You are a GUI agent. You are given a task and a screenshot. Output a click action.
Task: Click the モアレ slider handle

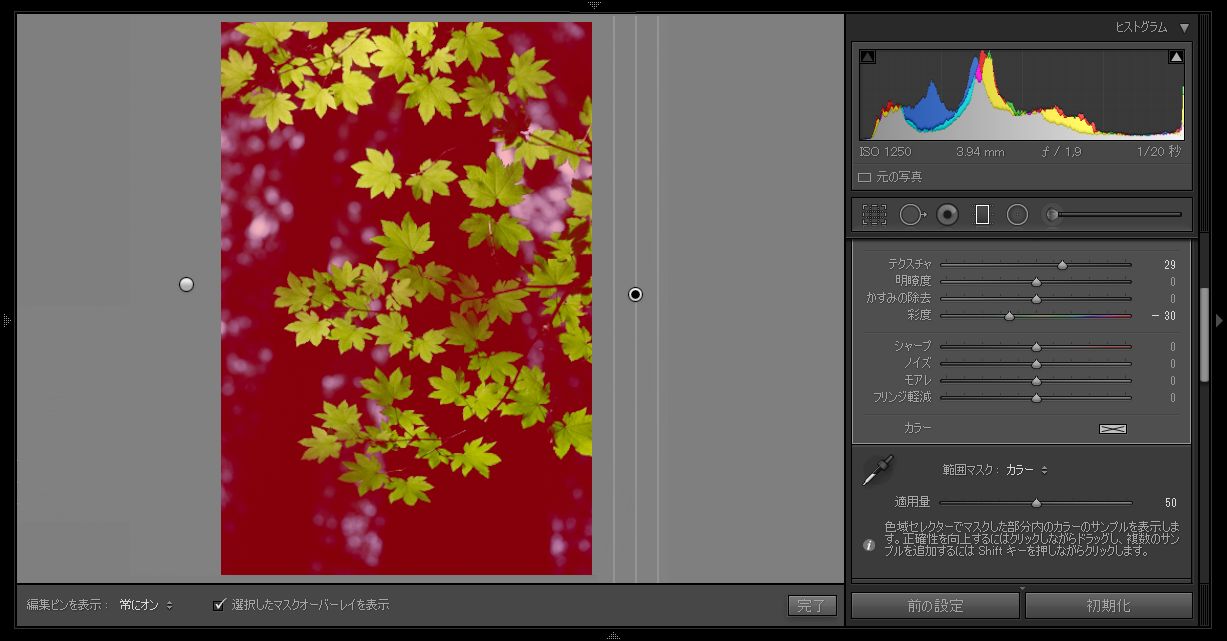[x=1036, y=381]
